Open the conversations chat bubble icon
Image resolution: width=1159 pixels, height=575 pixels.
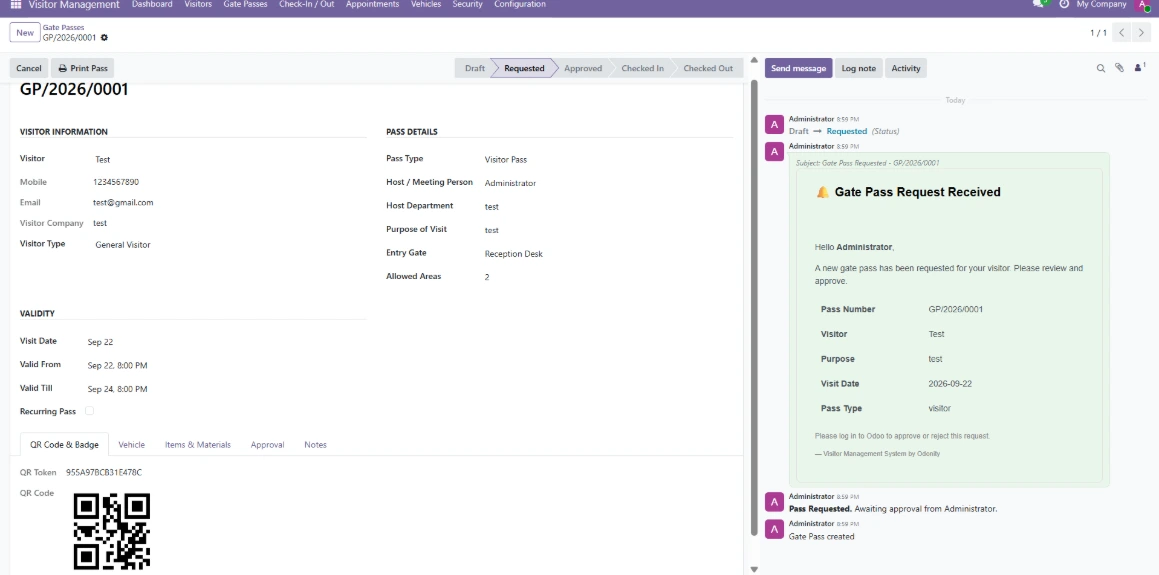[1040, 4]
